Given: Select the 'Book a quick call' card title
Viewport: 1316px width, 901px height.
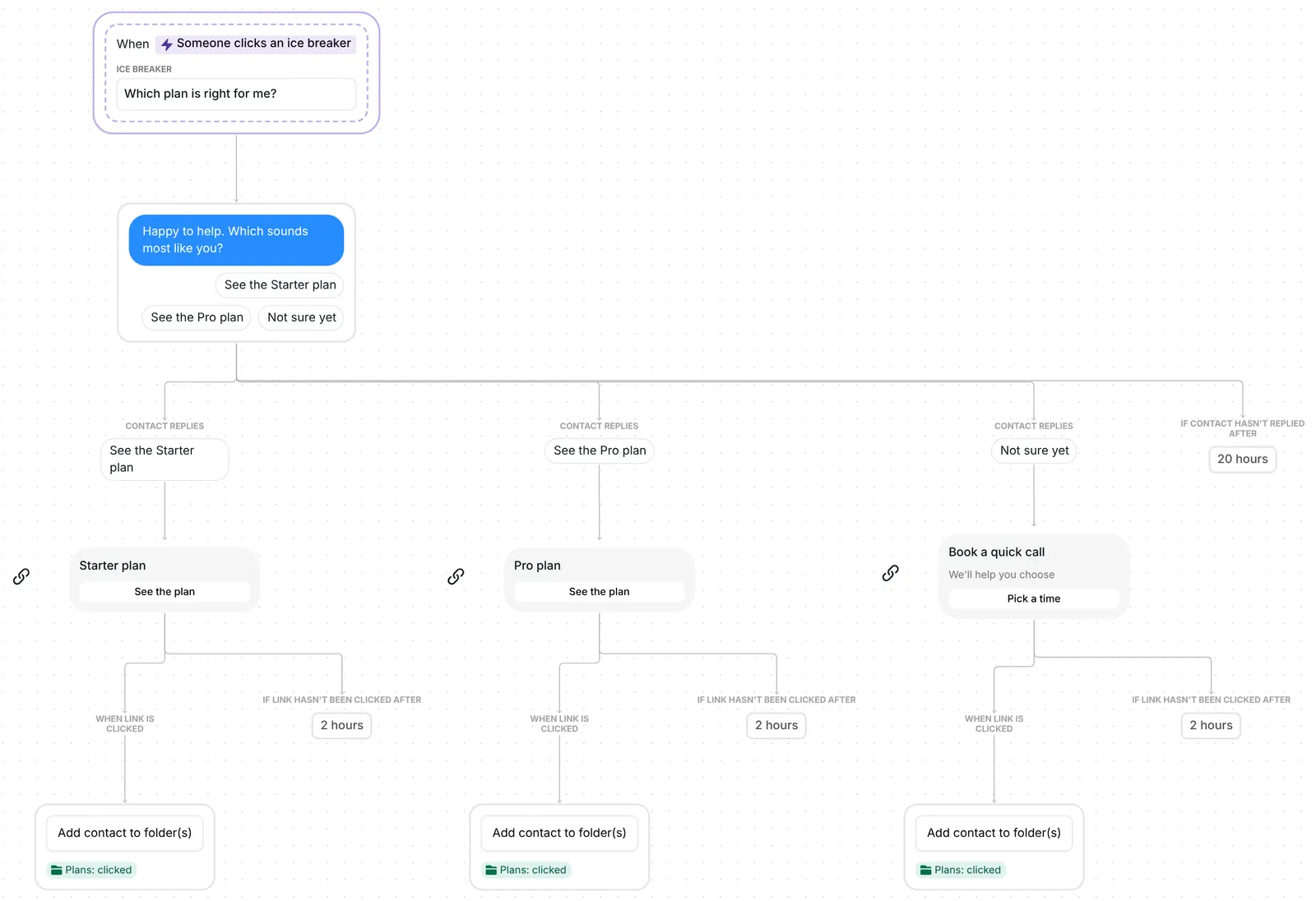Looking at the screenshot, I should [x=996, y=552].
